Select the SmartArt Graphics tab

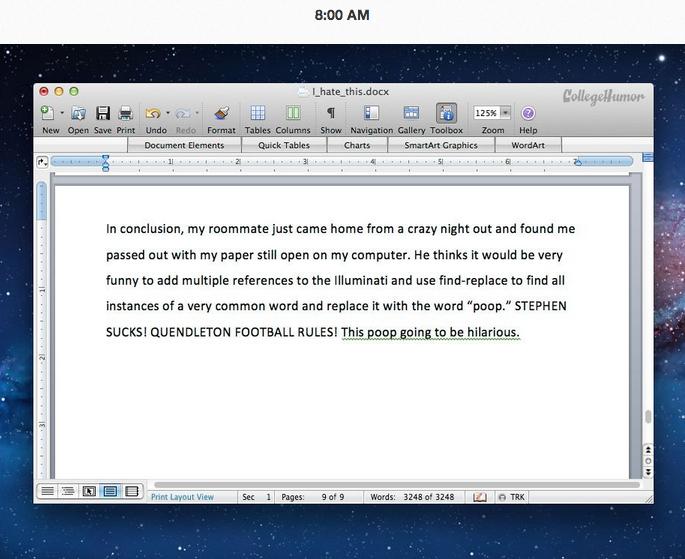click(x=440, y=145)
